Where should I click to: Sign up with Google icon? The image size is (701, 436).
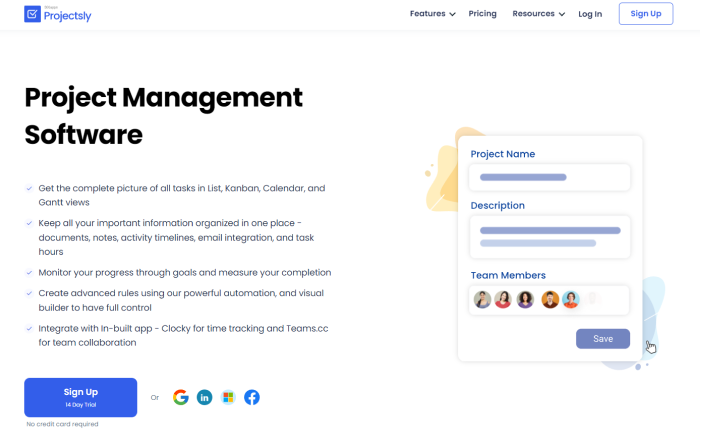tap(180, 397)
